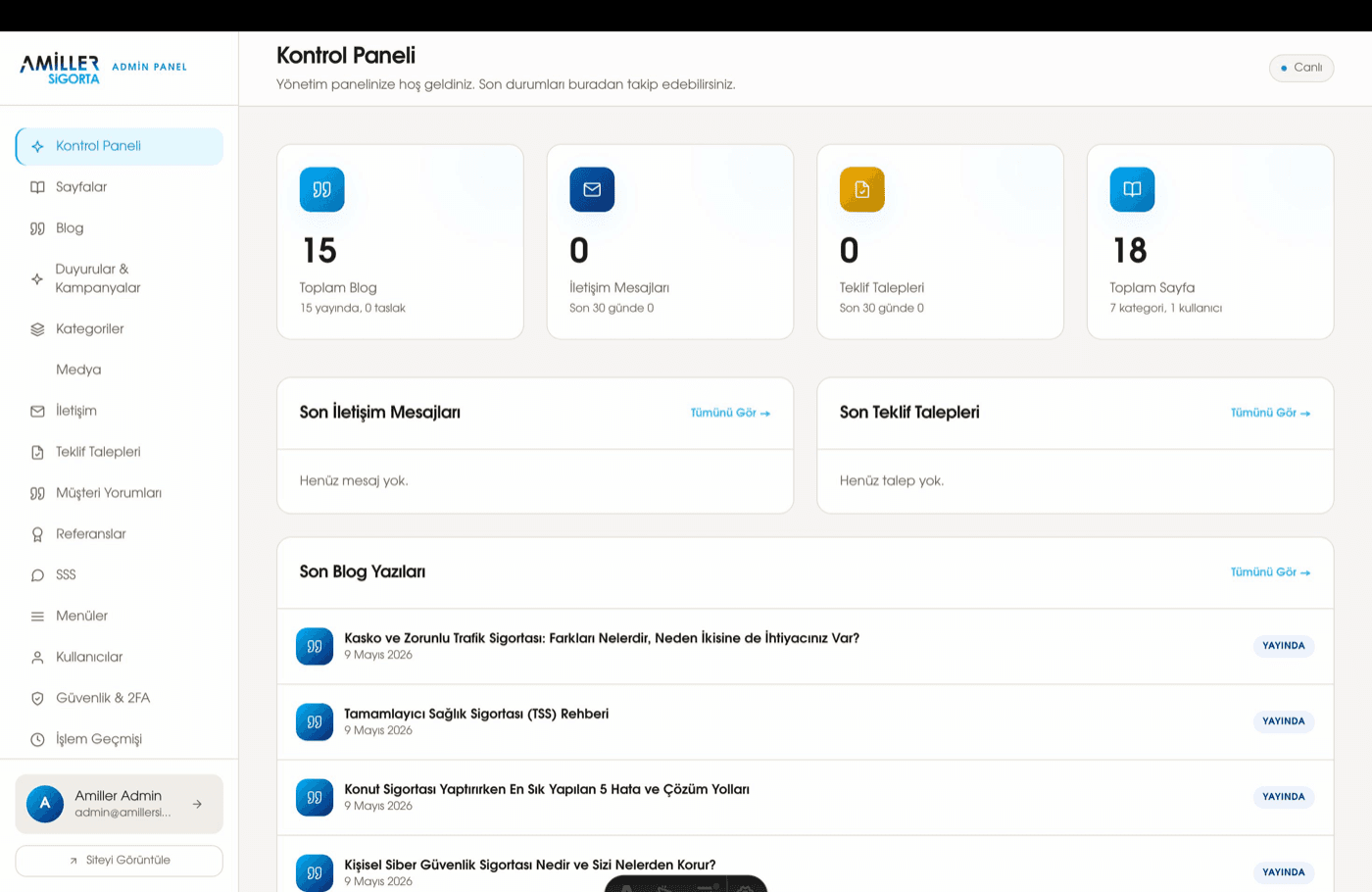
Task: Open the Konut Sigortası 5 Hata post
Action: [547, 789]
